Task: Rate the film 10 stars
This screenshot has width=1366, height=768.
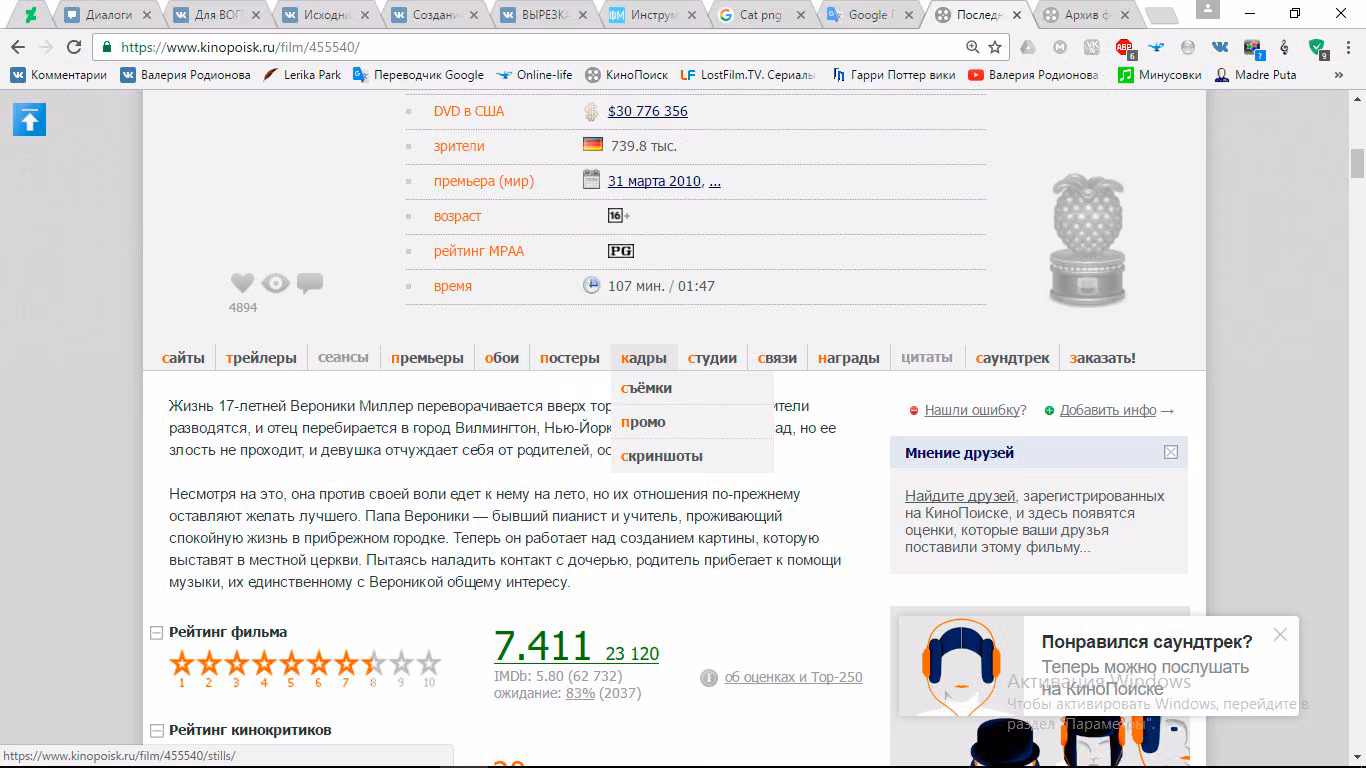Action: coord(429,663)
